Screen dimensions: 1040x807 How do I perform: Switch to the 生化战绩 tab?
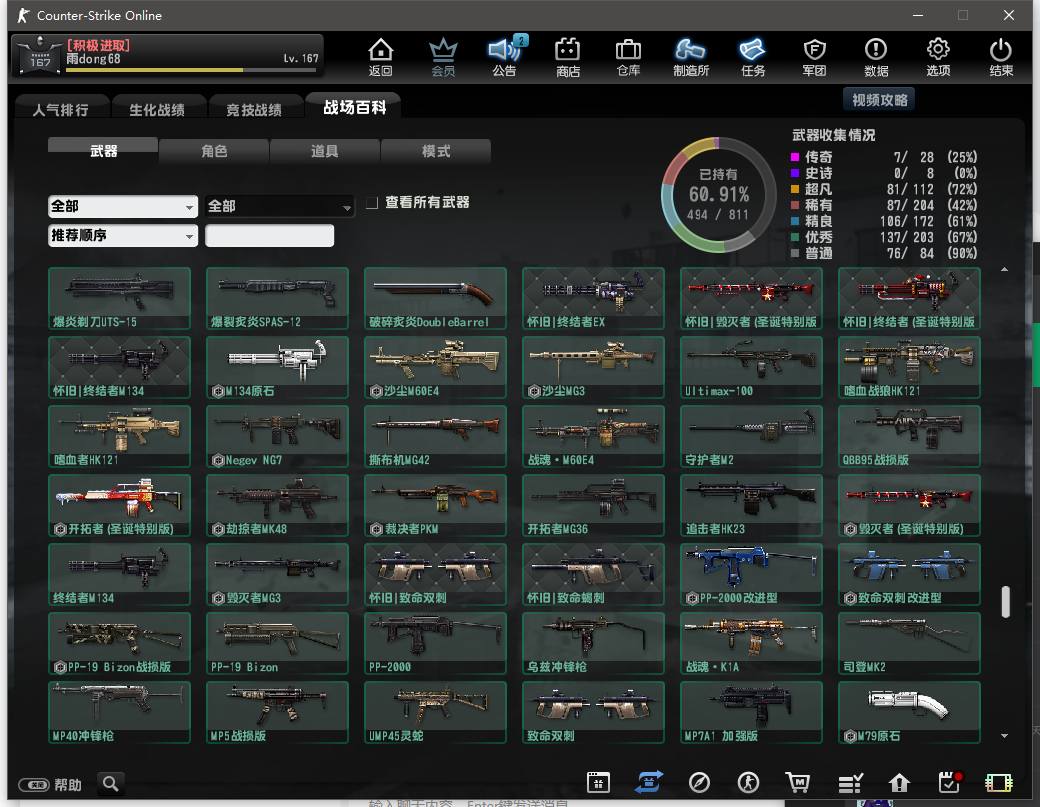[x=157, y=109]
